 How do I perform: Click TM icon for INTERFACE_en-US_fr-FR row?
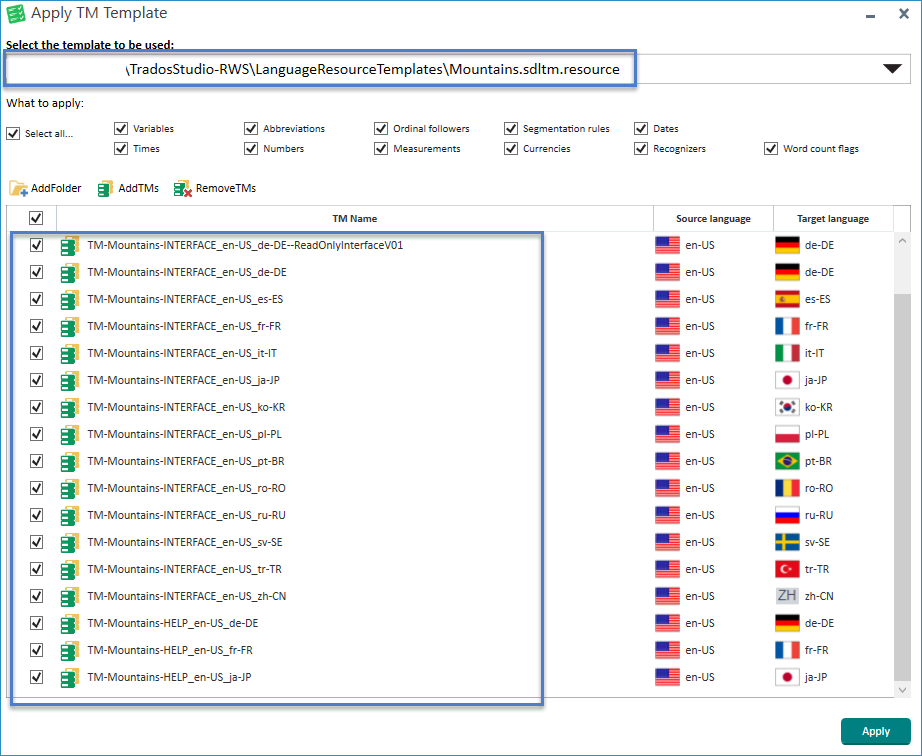(x=70, y=327)
